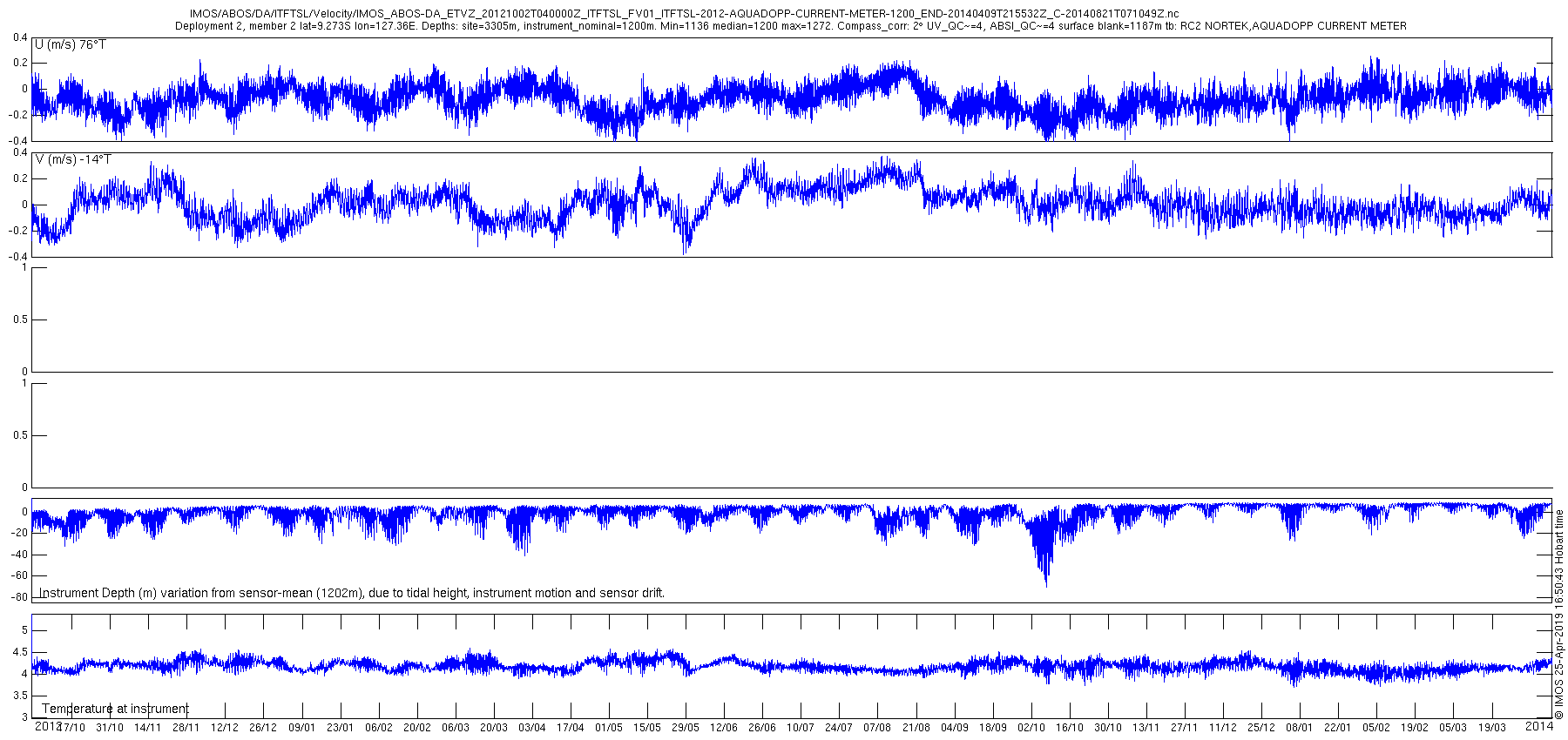This screenshot has height=740, width=1568.
Task: Select the 21/08 date tick label
Action: 916,728
